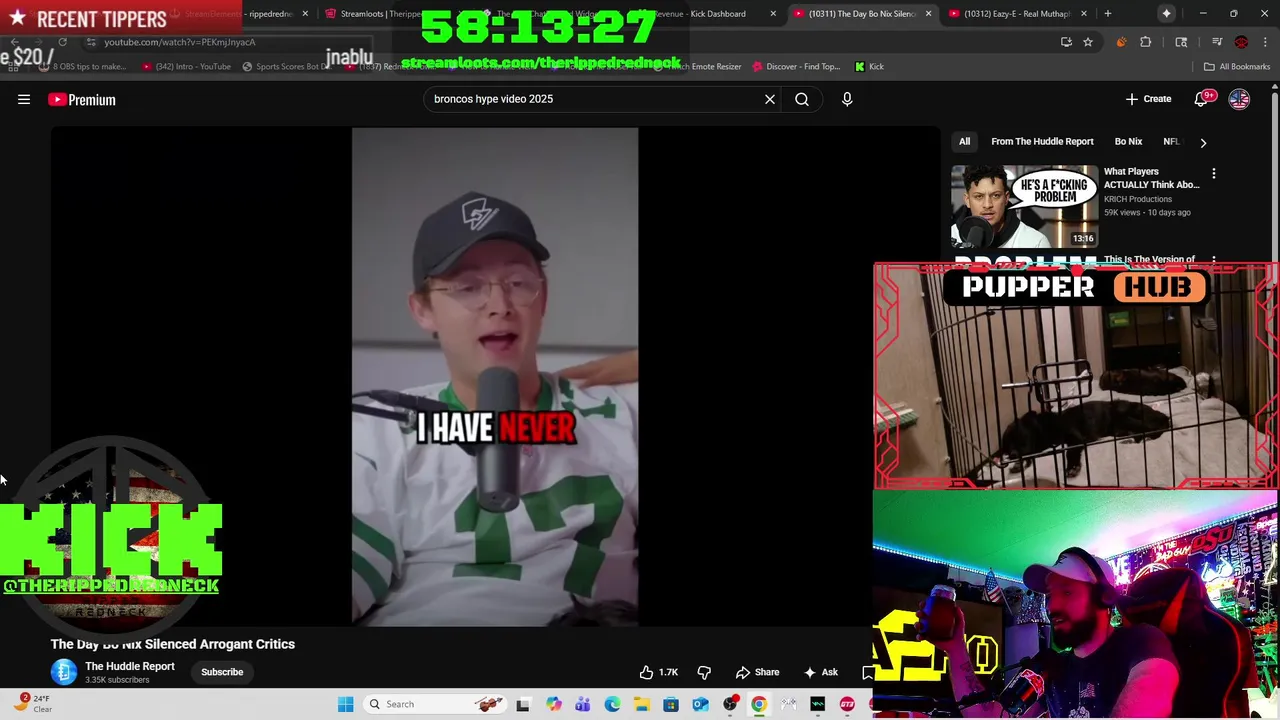Viewport: 1280px width, 720px height.
Task: Dislike the Bo Nix video
Action: [x=704, y=672]
